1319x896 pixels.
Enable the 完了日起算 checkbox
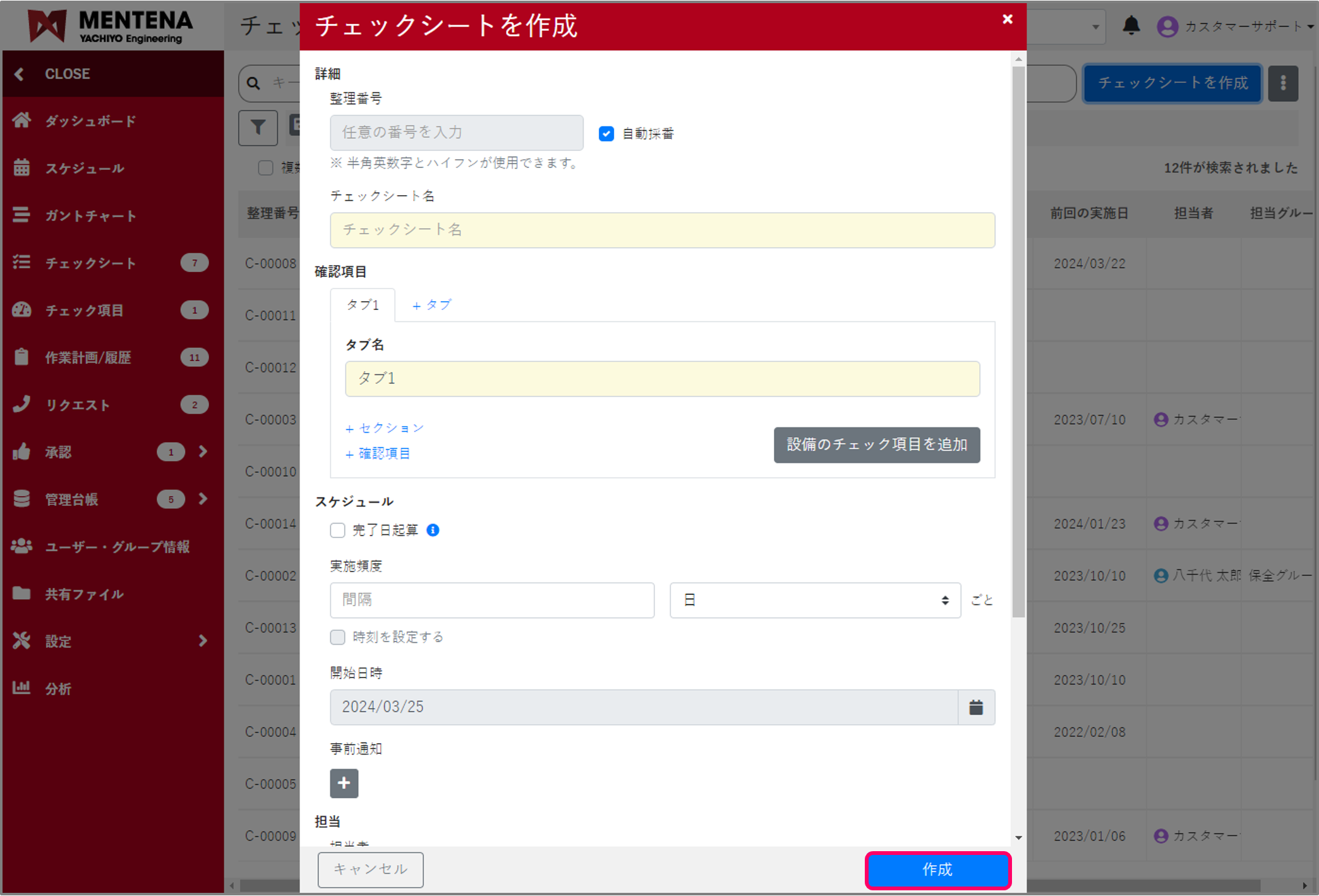pos(337,530)
